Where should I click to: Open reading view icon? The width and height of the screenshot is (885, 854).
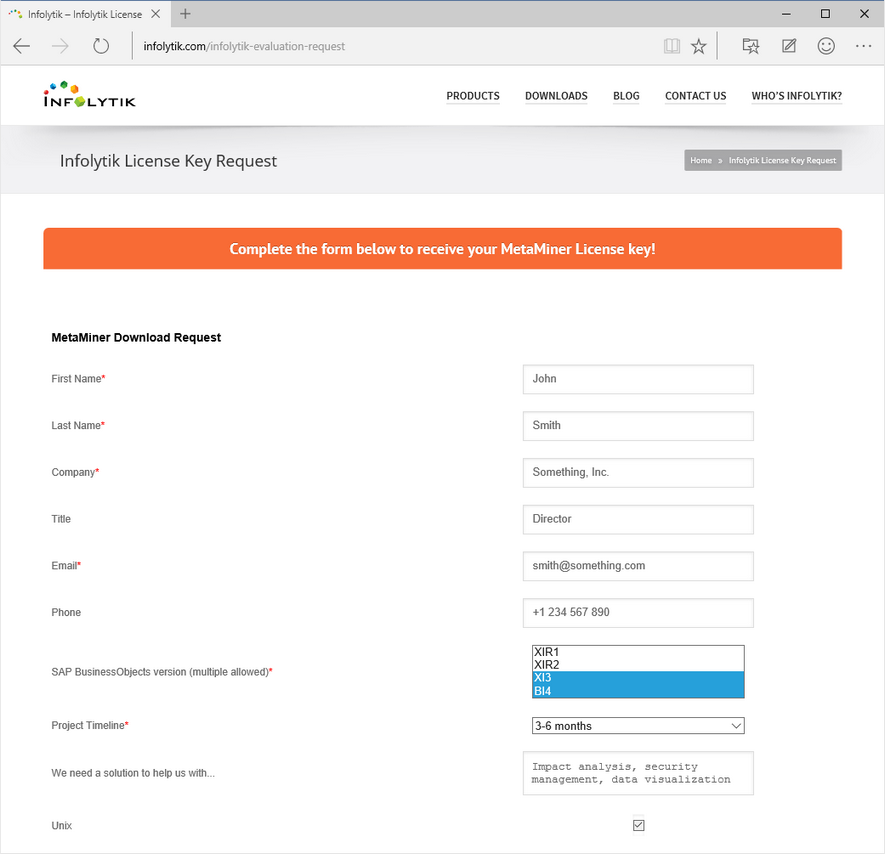pos(672,46)
